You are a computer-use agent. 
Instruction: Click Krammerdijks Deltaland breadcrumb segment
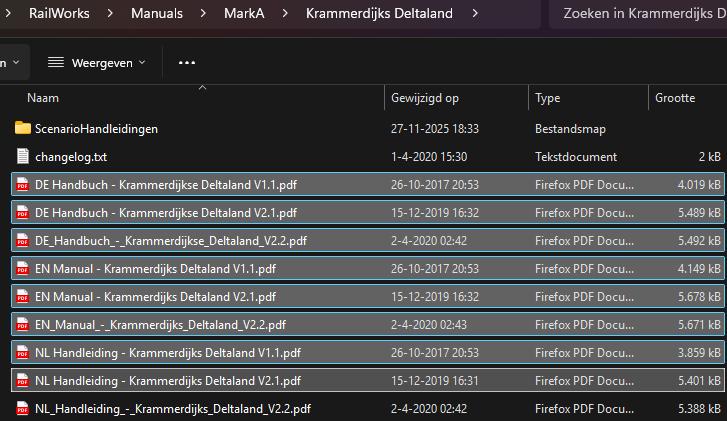tap(379, 13)
